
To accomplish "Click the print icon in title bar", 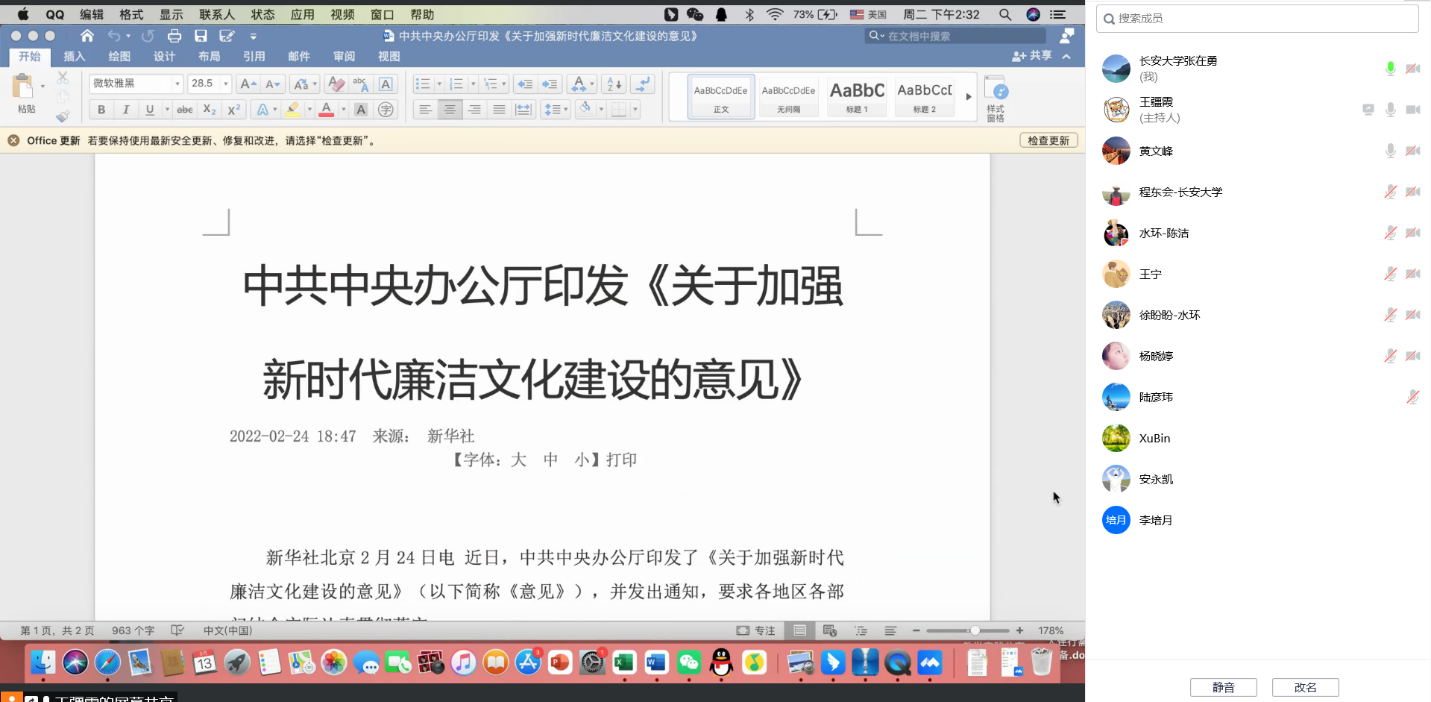I will coord(174,36).
